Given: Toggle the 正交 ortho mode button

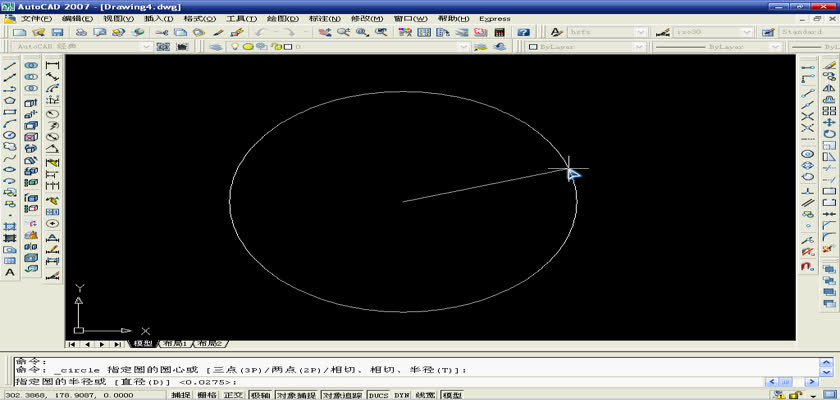Looking at the screenshot, I should pos(232,395).
